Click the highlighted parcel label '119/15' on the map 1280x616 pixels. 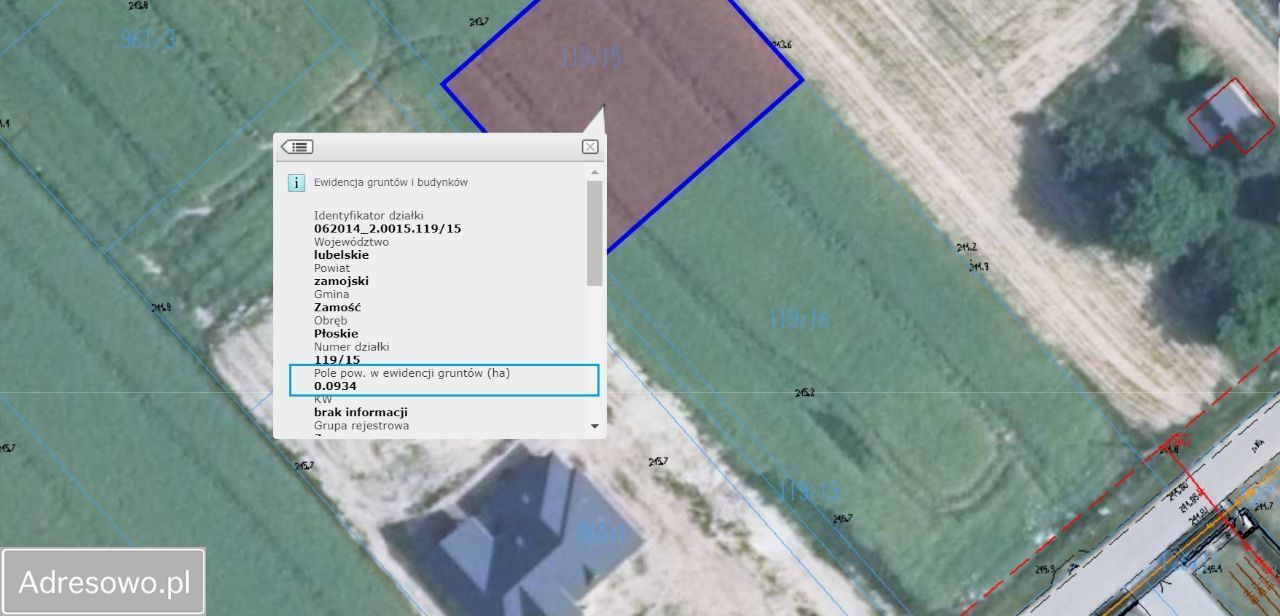(x=591, y=57)
